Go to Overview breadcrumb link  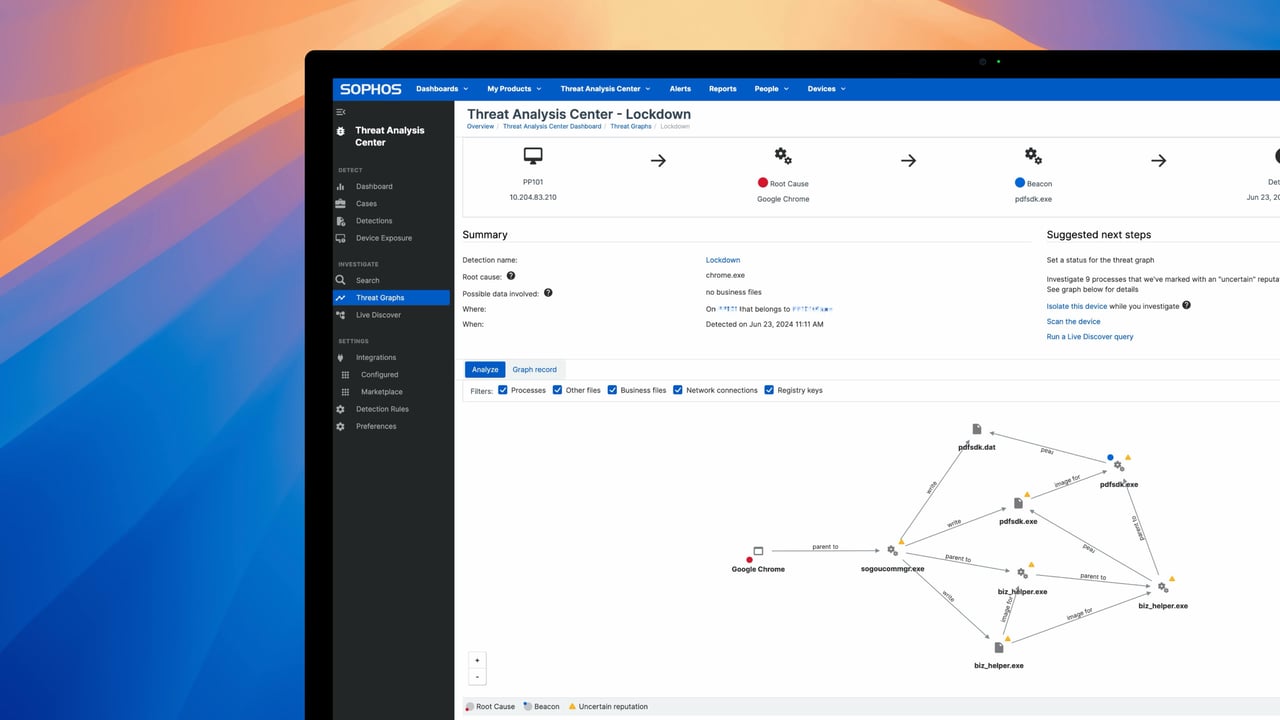point(480,127)
